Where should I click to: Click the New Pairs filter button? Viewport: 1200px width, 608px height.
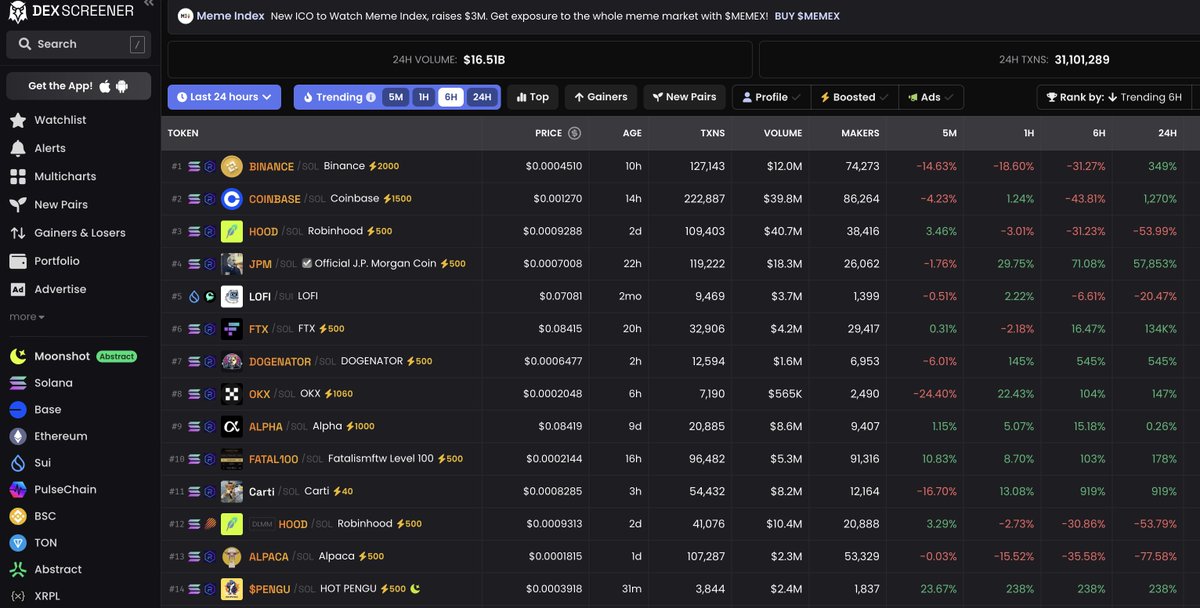684,97
